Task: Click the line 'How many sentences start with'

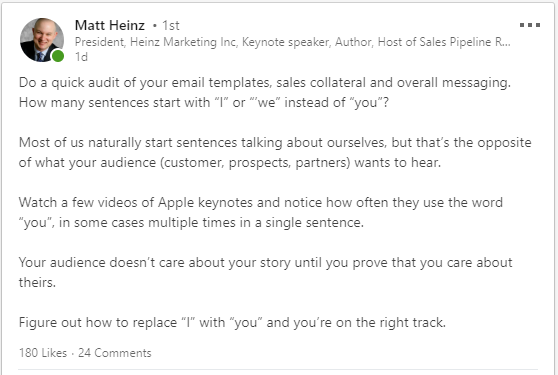Action: click(204, 102)
